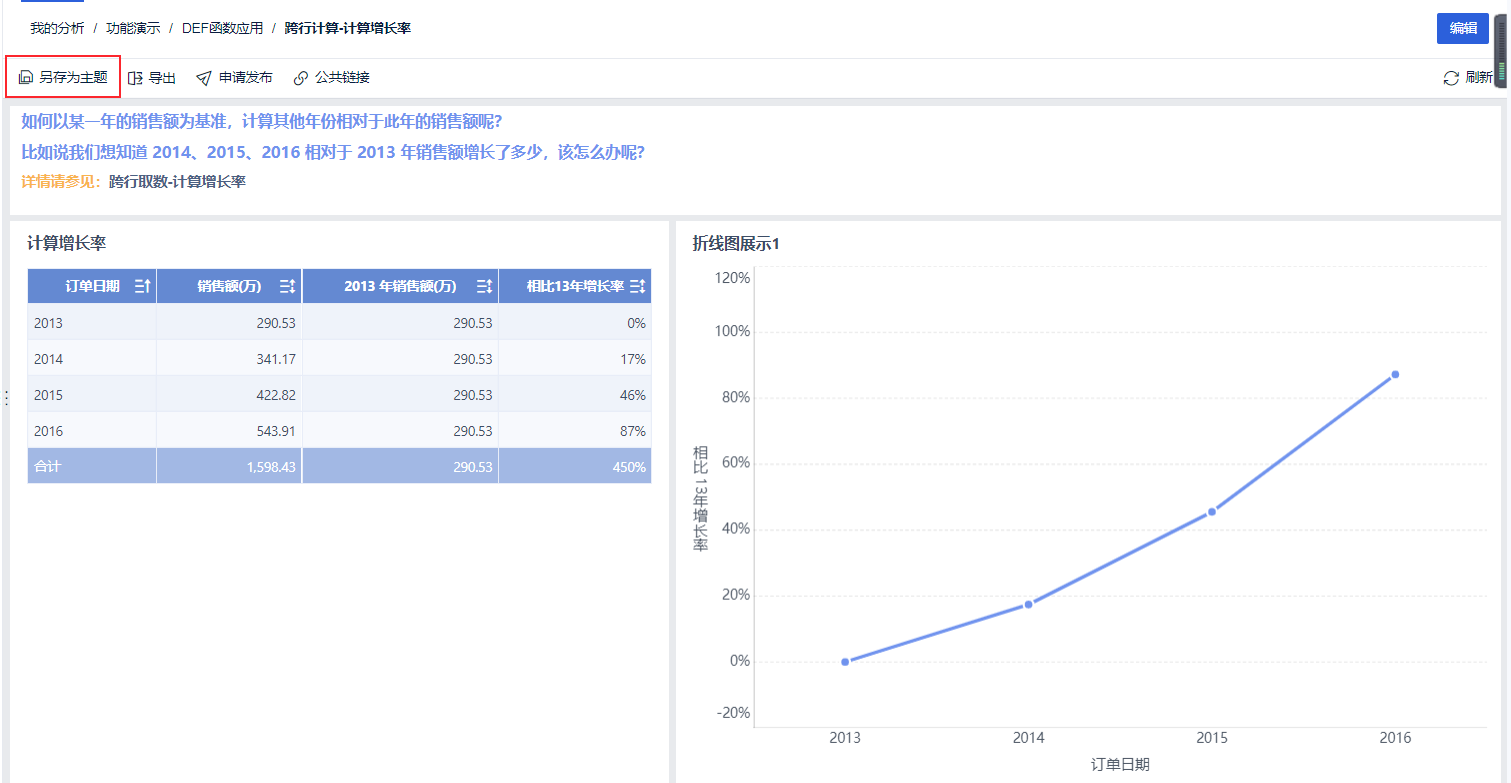Image resolution: width=1511 pixels, height=783 pixels.
Task: Go to 我的分析 in breadcrumb
Action: tap(57, 28)
